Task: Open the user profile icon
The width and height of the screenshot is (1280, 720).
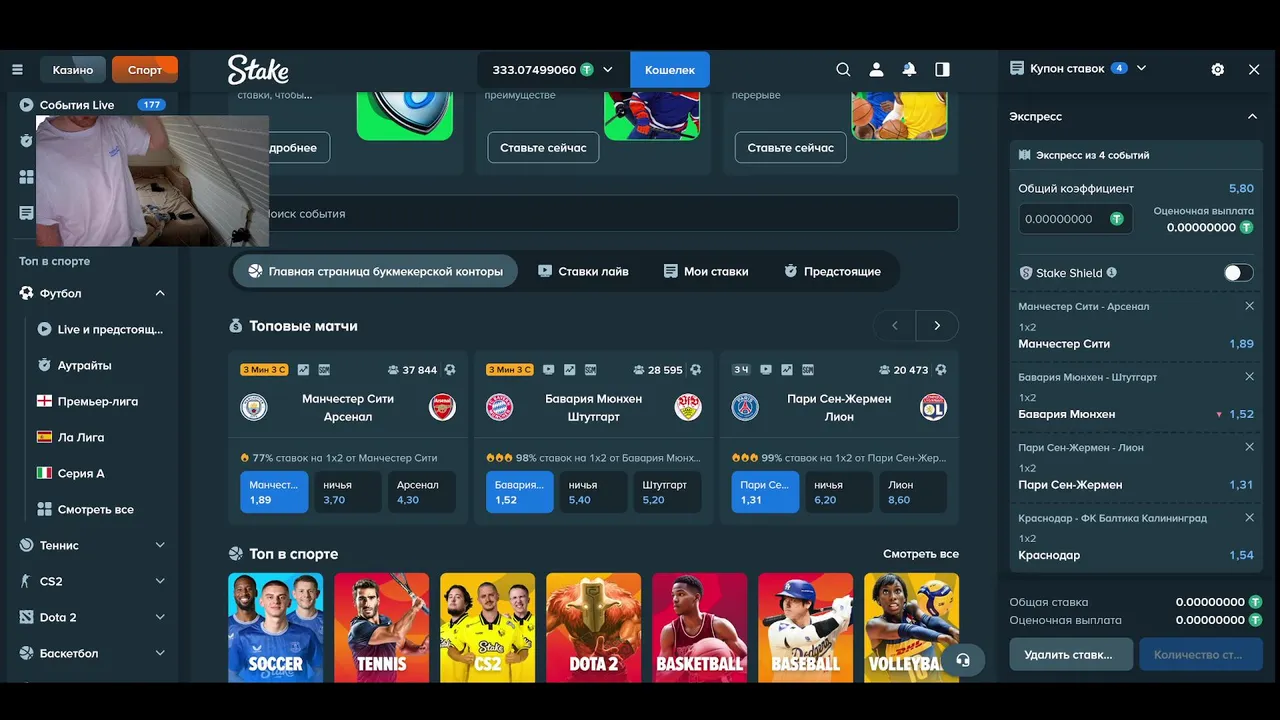Action: (x=876, y=70)
